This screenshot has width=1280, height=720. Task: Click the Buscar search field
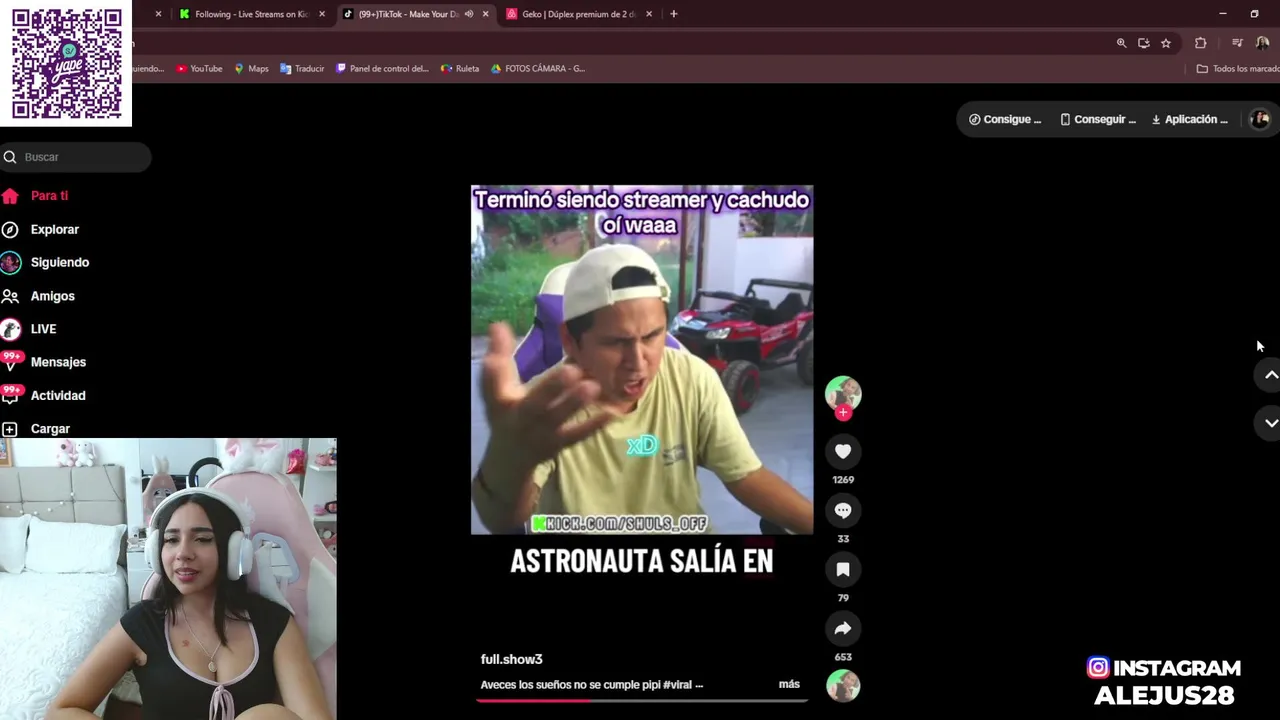click(x=76, y=157)
